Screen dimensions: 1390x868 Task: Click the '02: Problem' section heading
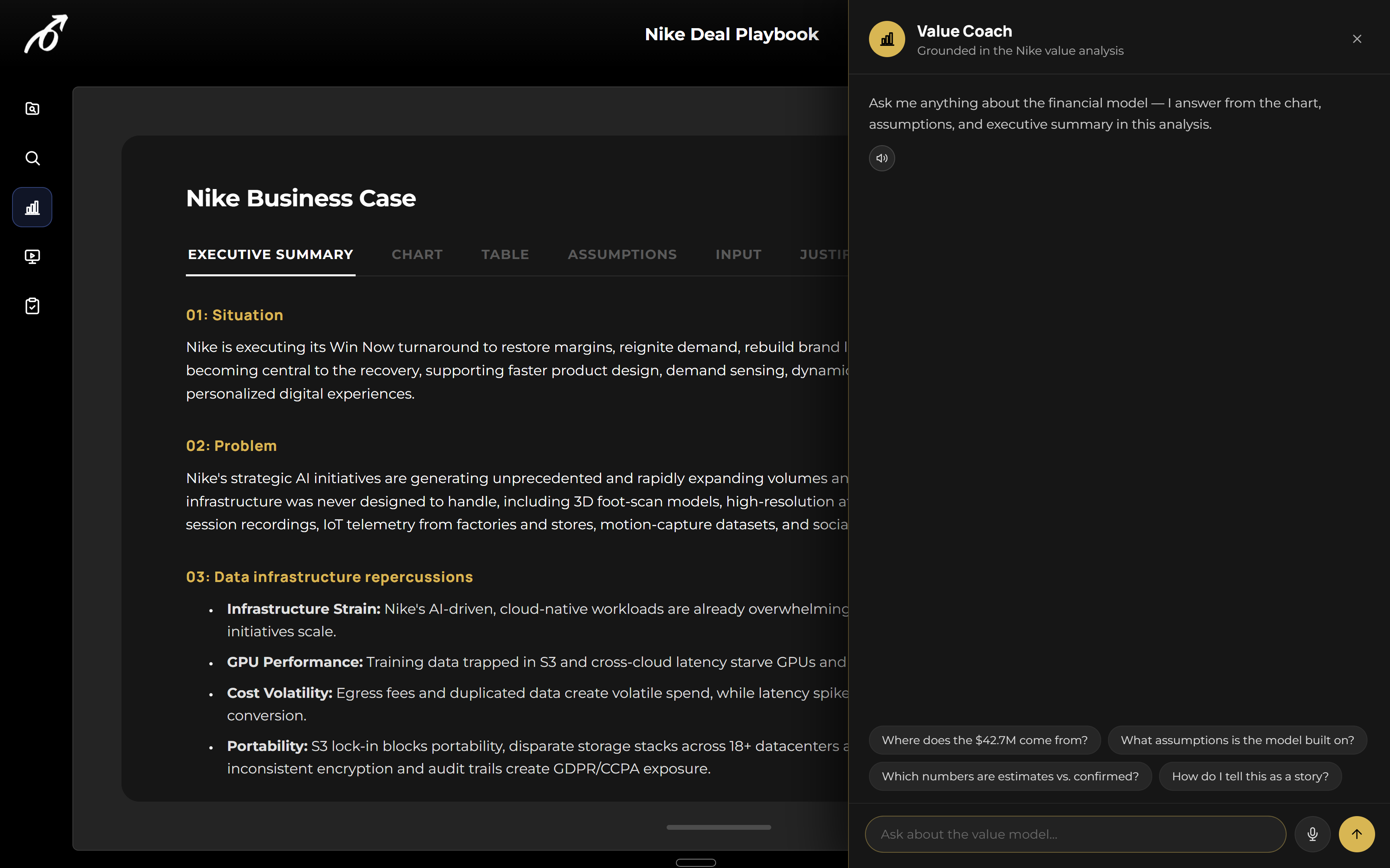coord(231,446)
